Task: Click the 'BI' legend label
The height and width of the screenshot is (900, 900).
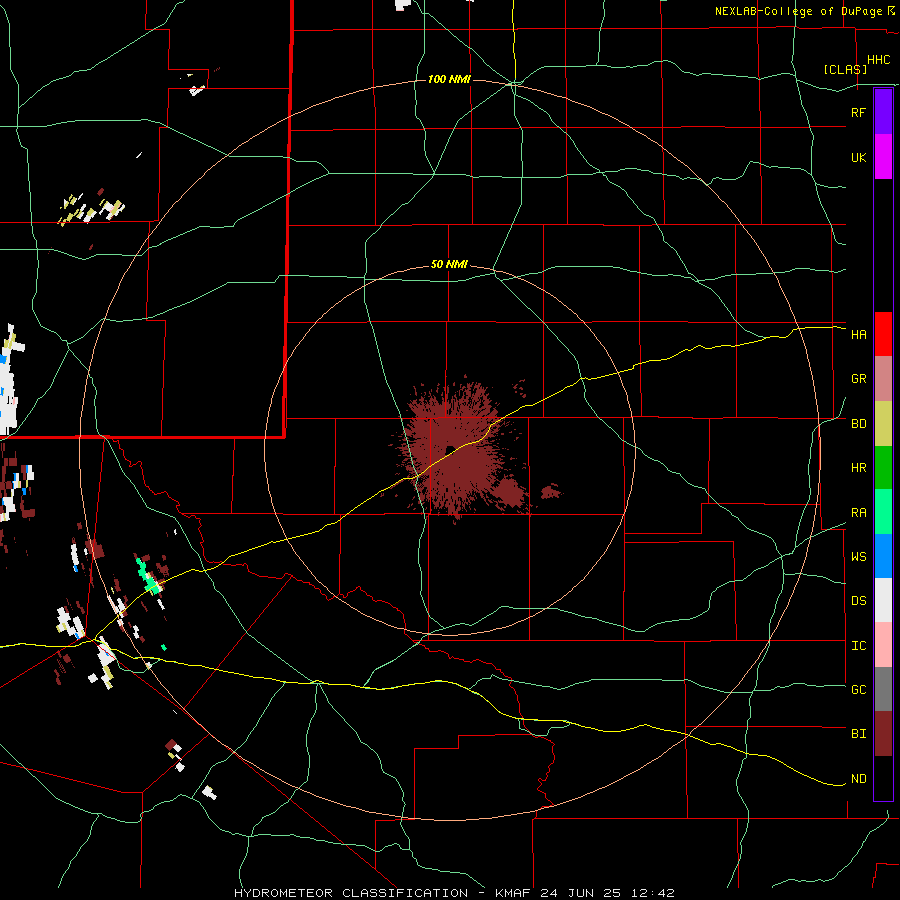Action: tap(858, 734)
